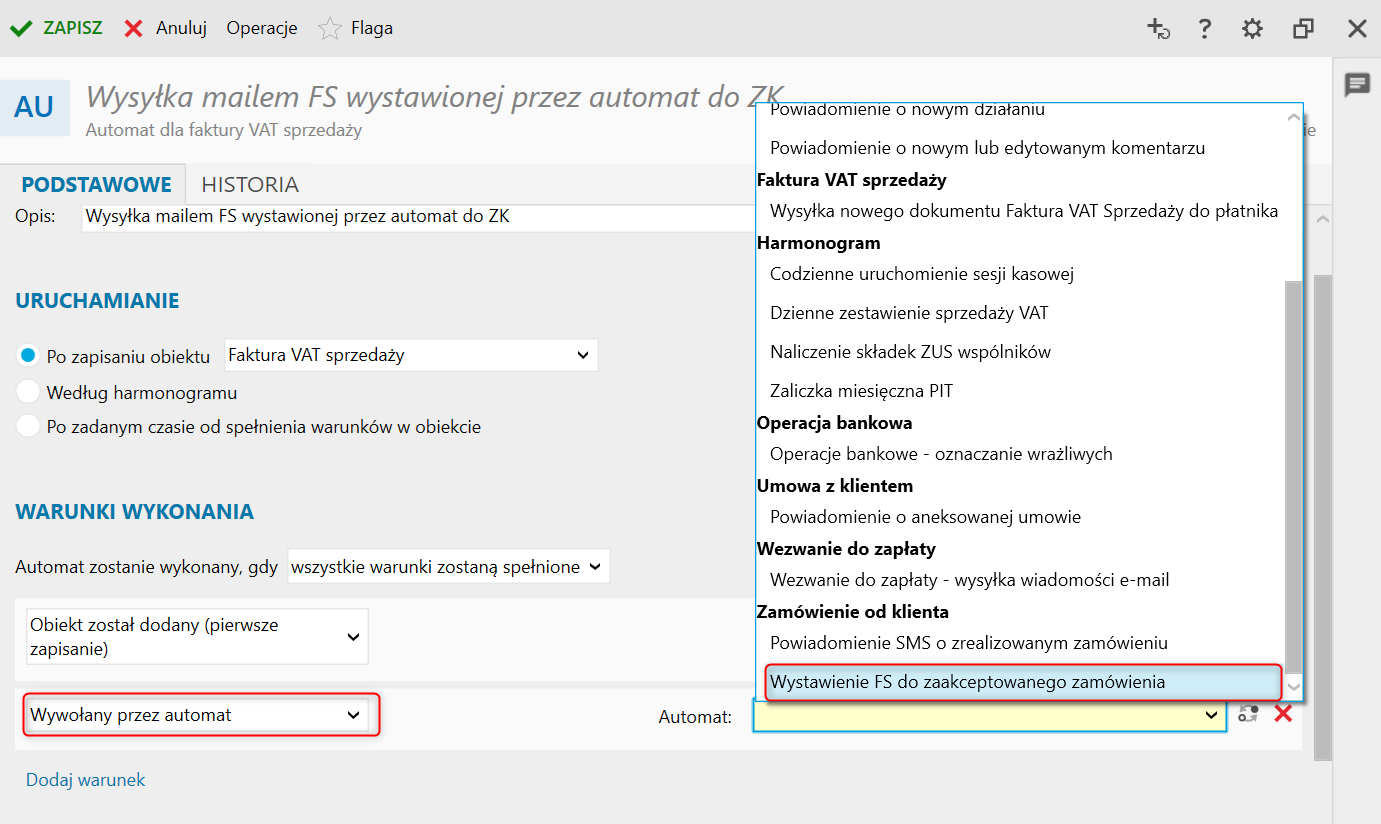Switch to the HISTORIA tab
This screenshot has height=824, width=1381.
click(250, 185)
